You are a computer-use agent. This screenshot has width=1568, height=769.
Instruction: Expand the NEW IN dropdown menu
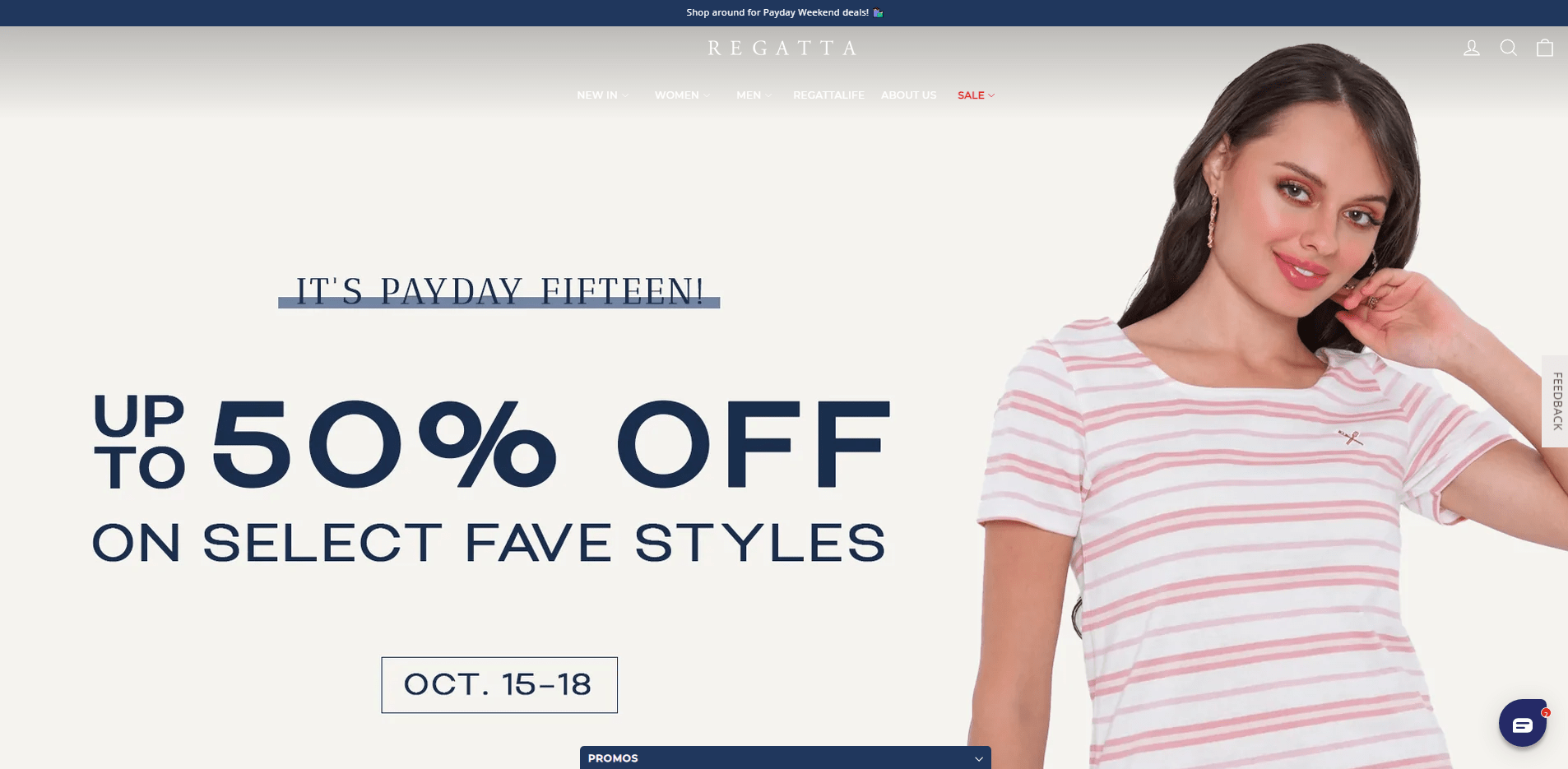602,95
